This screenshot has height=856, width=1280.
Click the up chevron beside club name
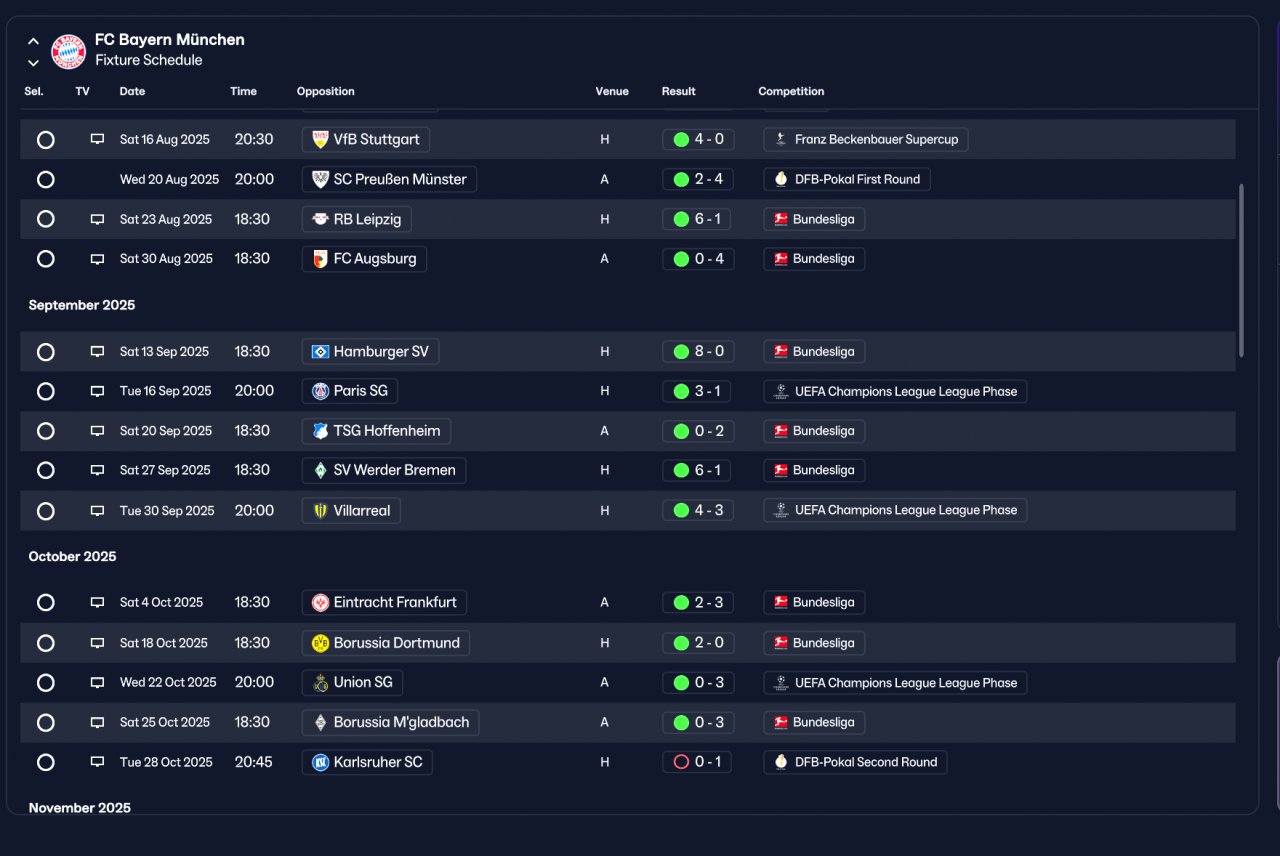coord(33,42)
